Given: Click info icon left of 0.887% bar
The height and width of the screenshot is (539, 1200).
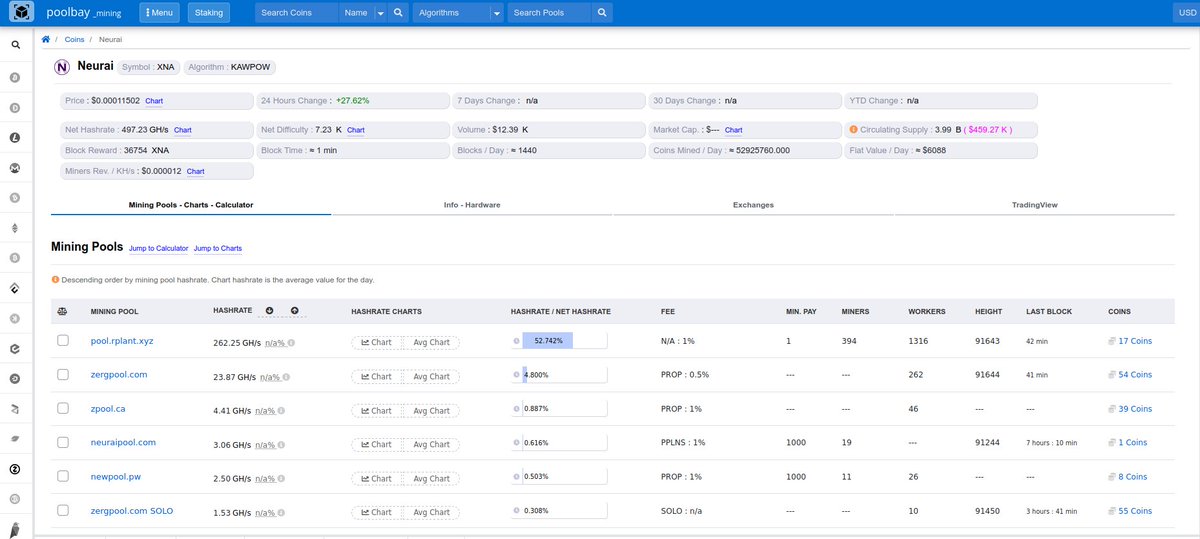Looking at the screenshot, I should [x=516, y=409].
